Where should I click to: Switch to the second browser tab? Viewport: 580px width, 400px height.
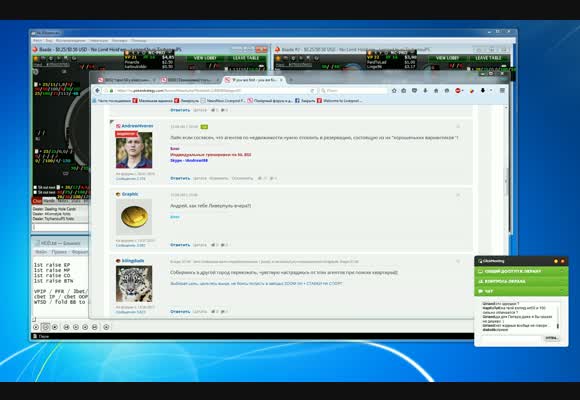click(190, 80)
